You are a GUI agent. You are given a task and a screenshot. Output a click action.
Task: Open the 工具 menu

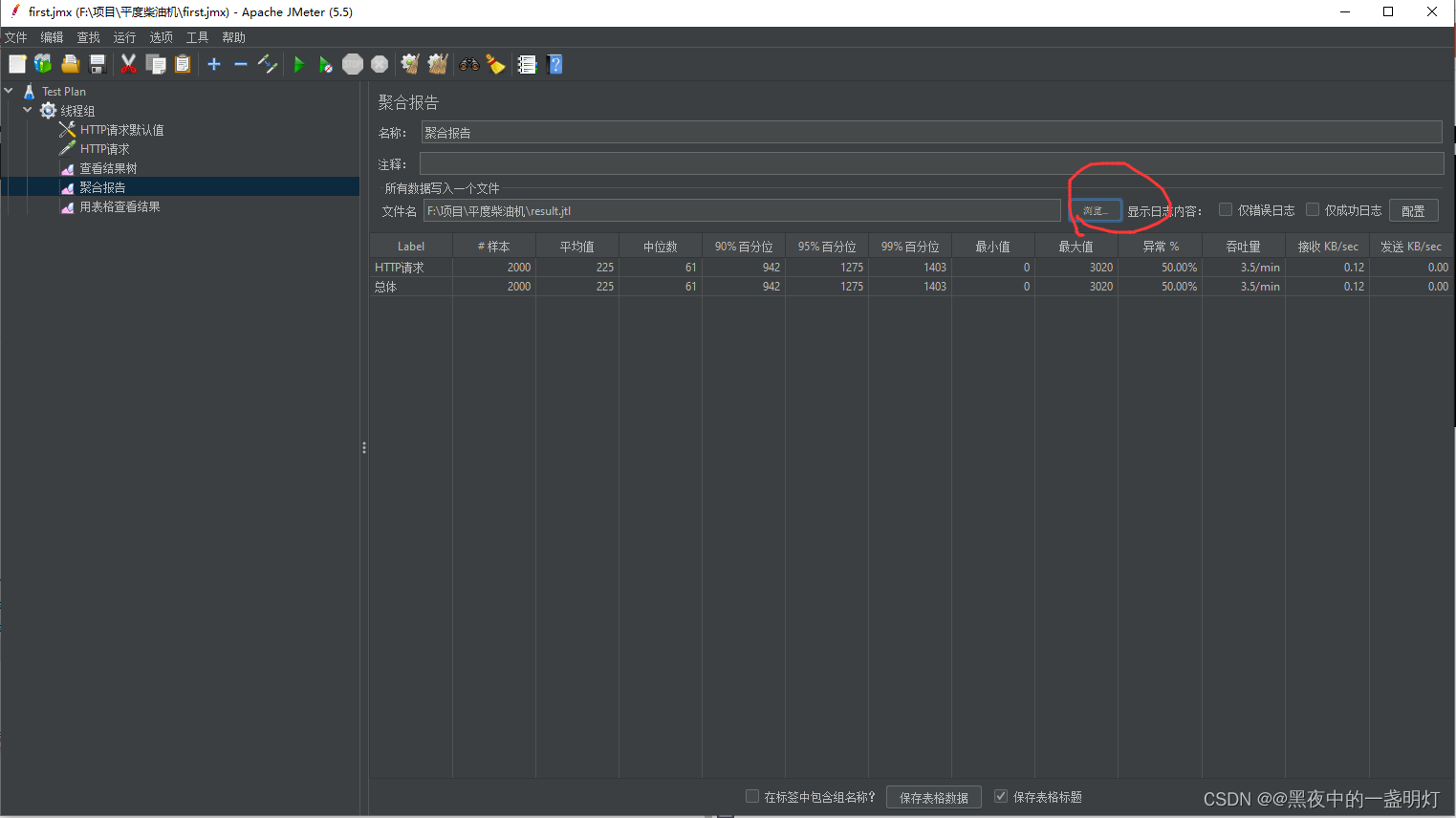tap(198, 37)
